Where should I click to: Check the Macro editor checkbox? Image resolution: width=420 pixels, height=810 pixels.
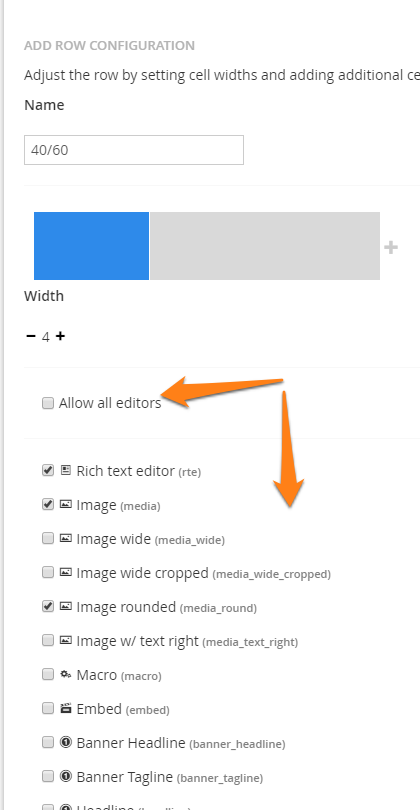48,674
